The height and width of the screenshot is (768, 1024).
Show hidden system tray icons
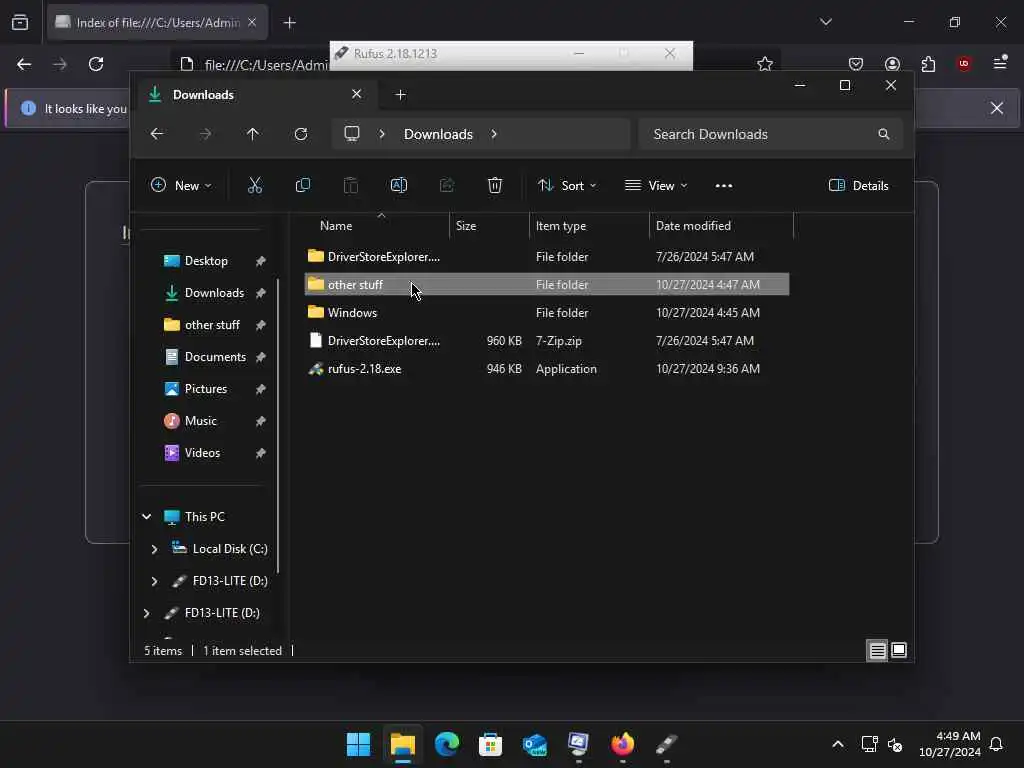(x=838, y=744)
